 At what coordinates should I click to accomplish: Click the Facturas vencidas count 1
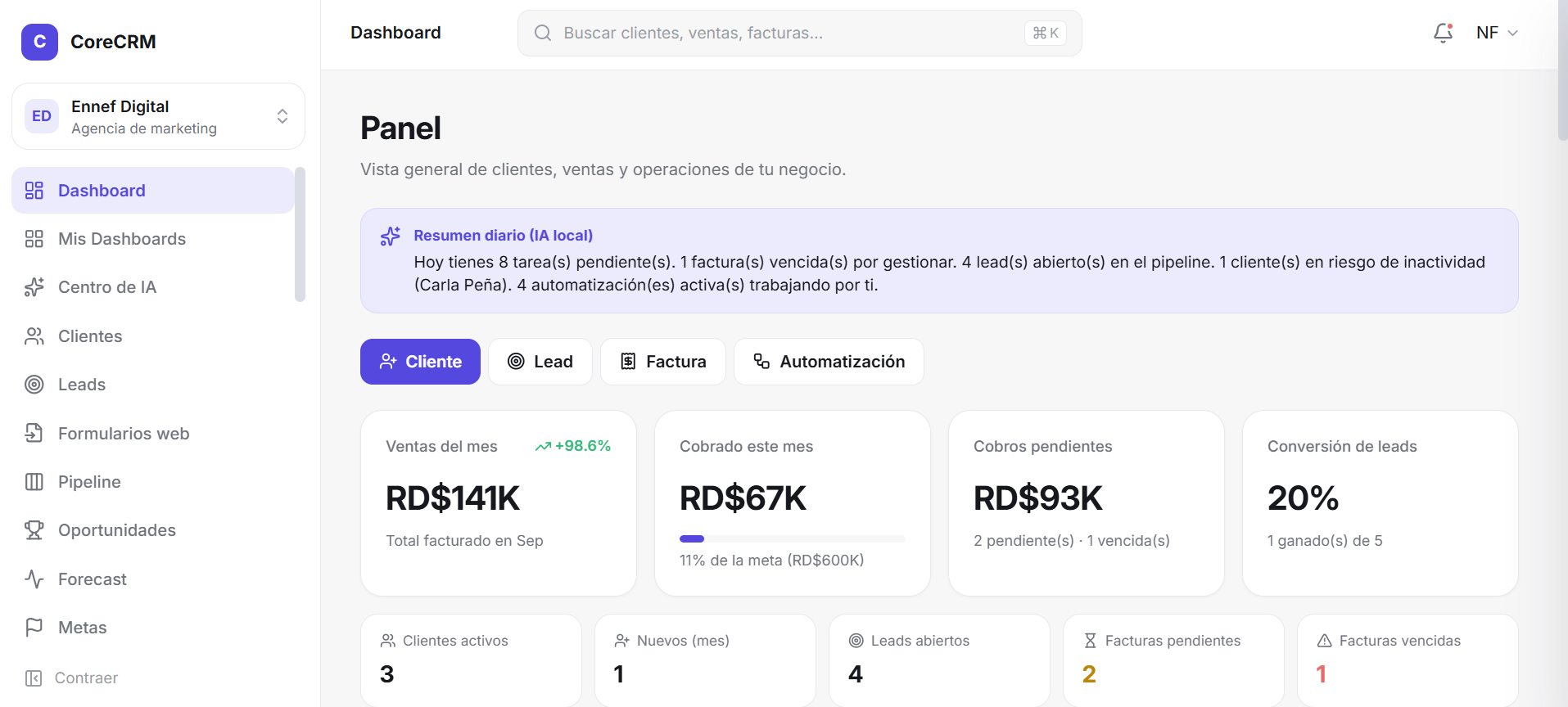tap(1321, 674)
